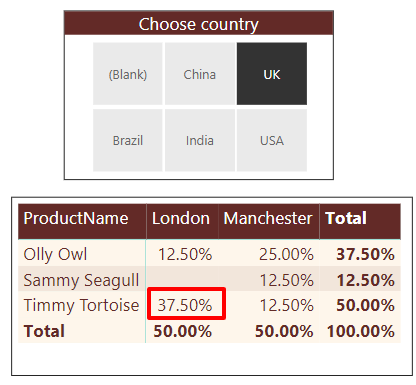Click highlighted 37.50% London cell
The image size is (416, 385).
tap(186, 304)
